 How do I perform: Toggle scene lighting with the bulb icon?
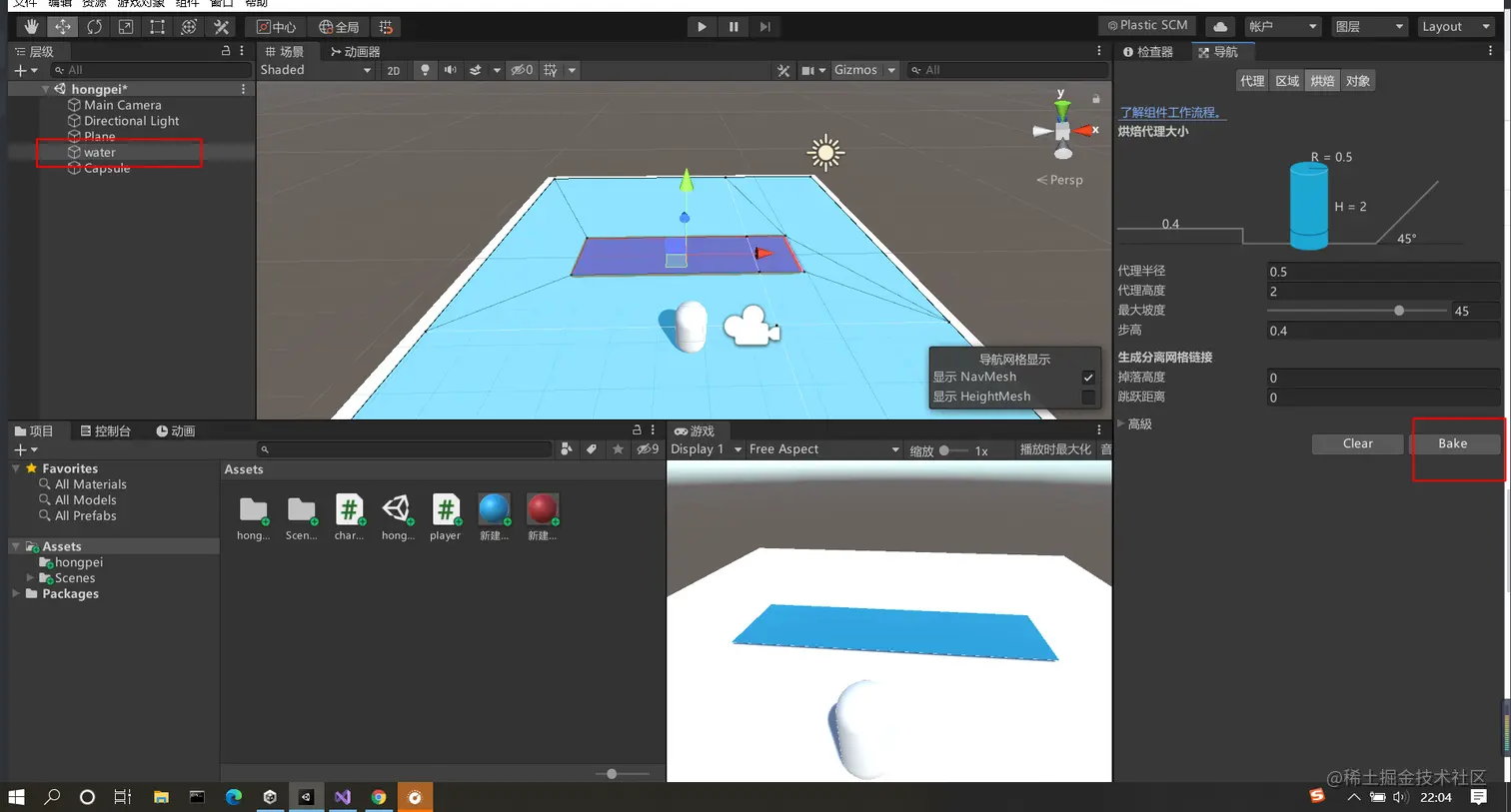pos(425,70)
